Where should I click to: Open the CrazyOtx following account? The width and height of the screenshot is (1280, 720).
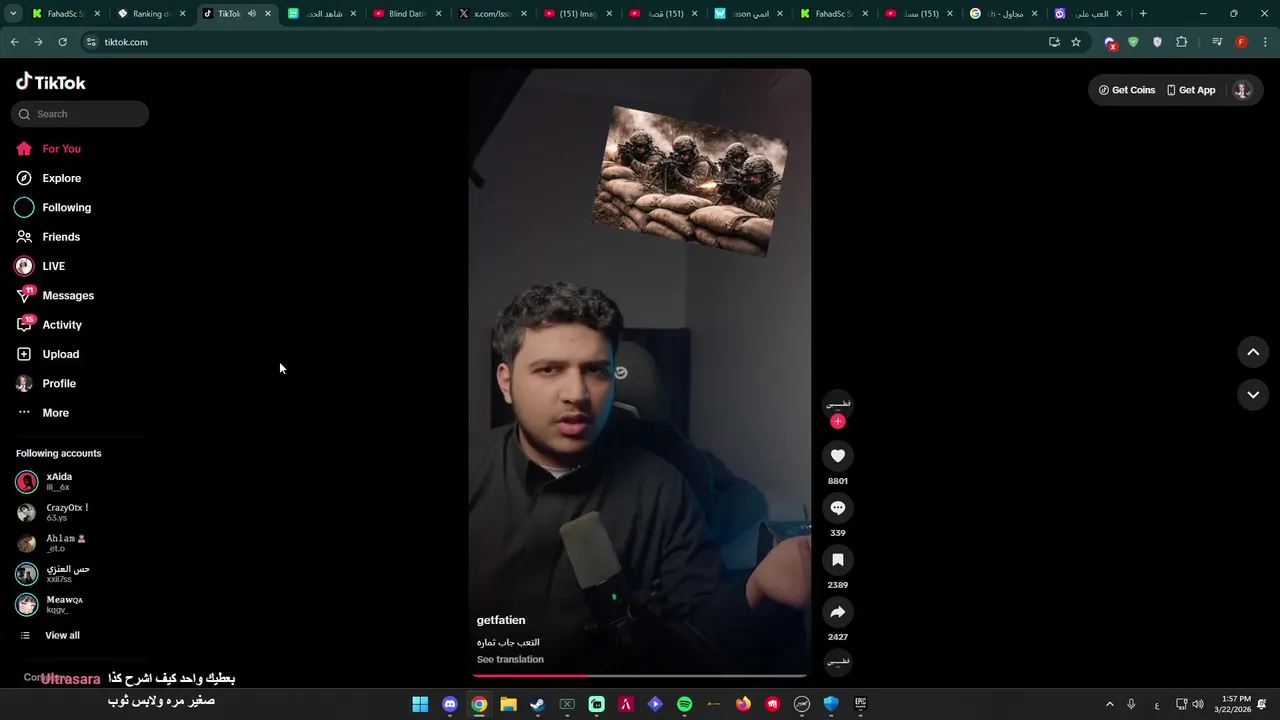pos(52,513)
